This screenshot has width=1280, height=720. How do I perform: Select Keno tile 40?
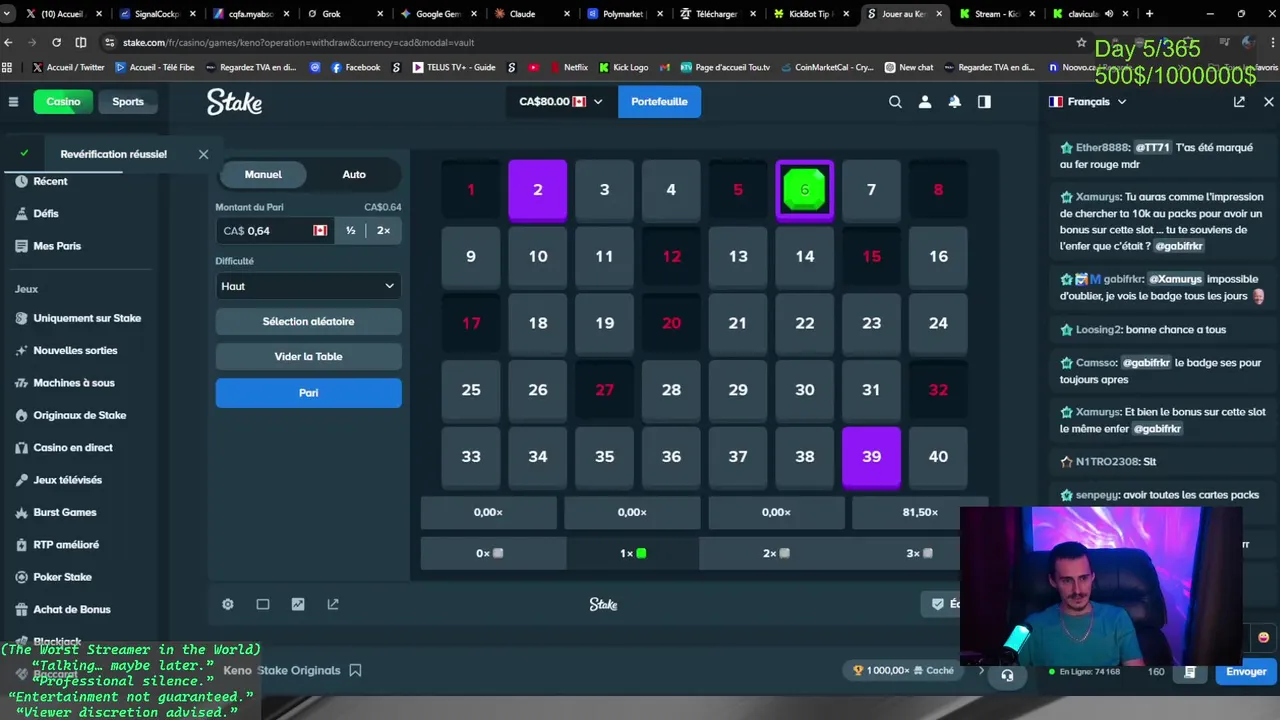(x=938, y=457)
